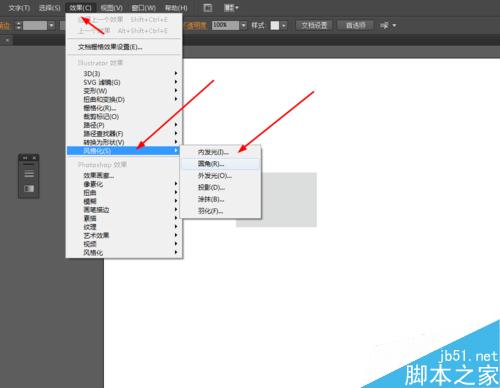Choose 栅格化(R)... from the menu
Screen dimensions: 500x388
[124, 108]
